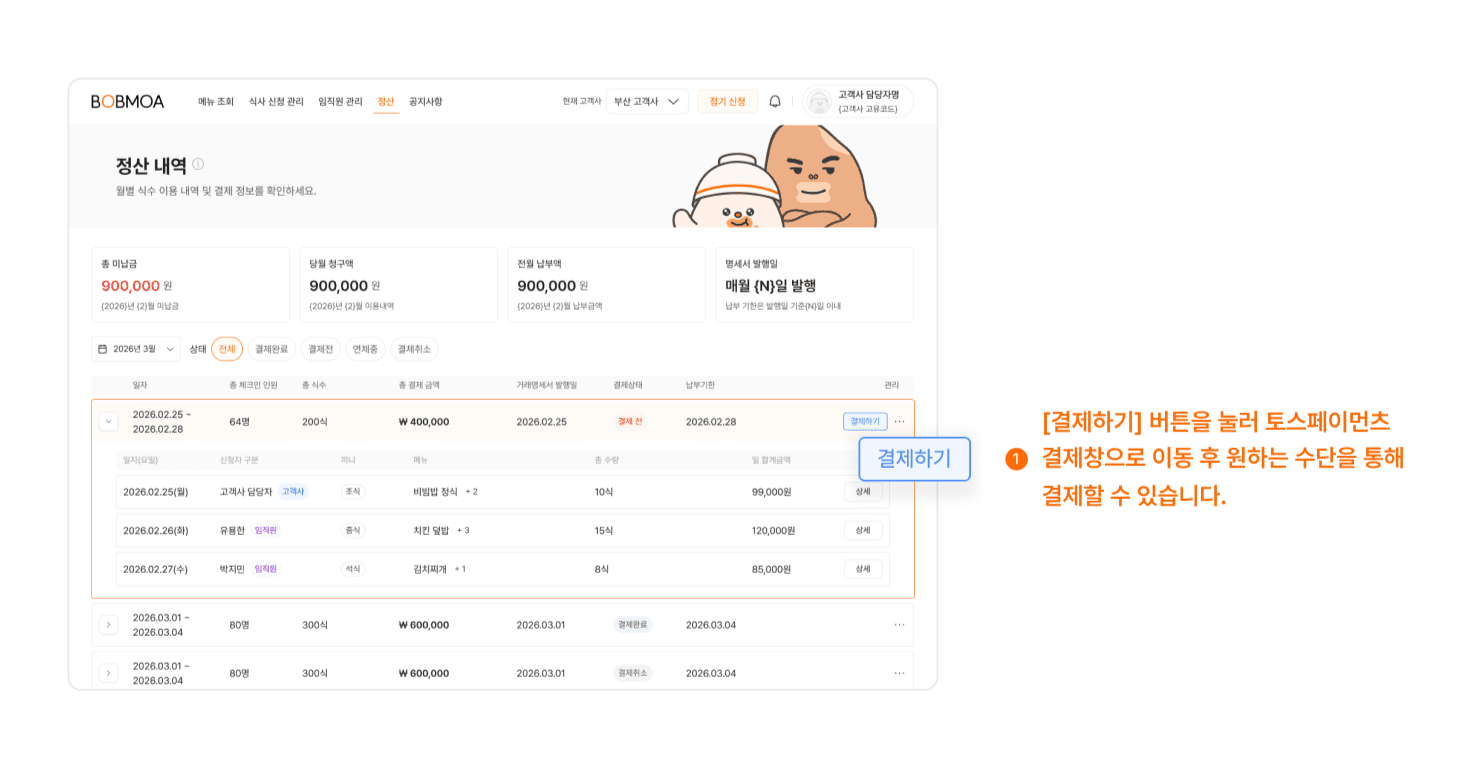The width and height of the screenshot is (1472, 768).
Task: Click the 정기 신청 button
Action: click(728, 101)
